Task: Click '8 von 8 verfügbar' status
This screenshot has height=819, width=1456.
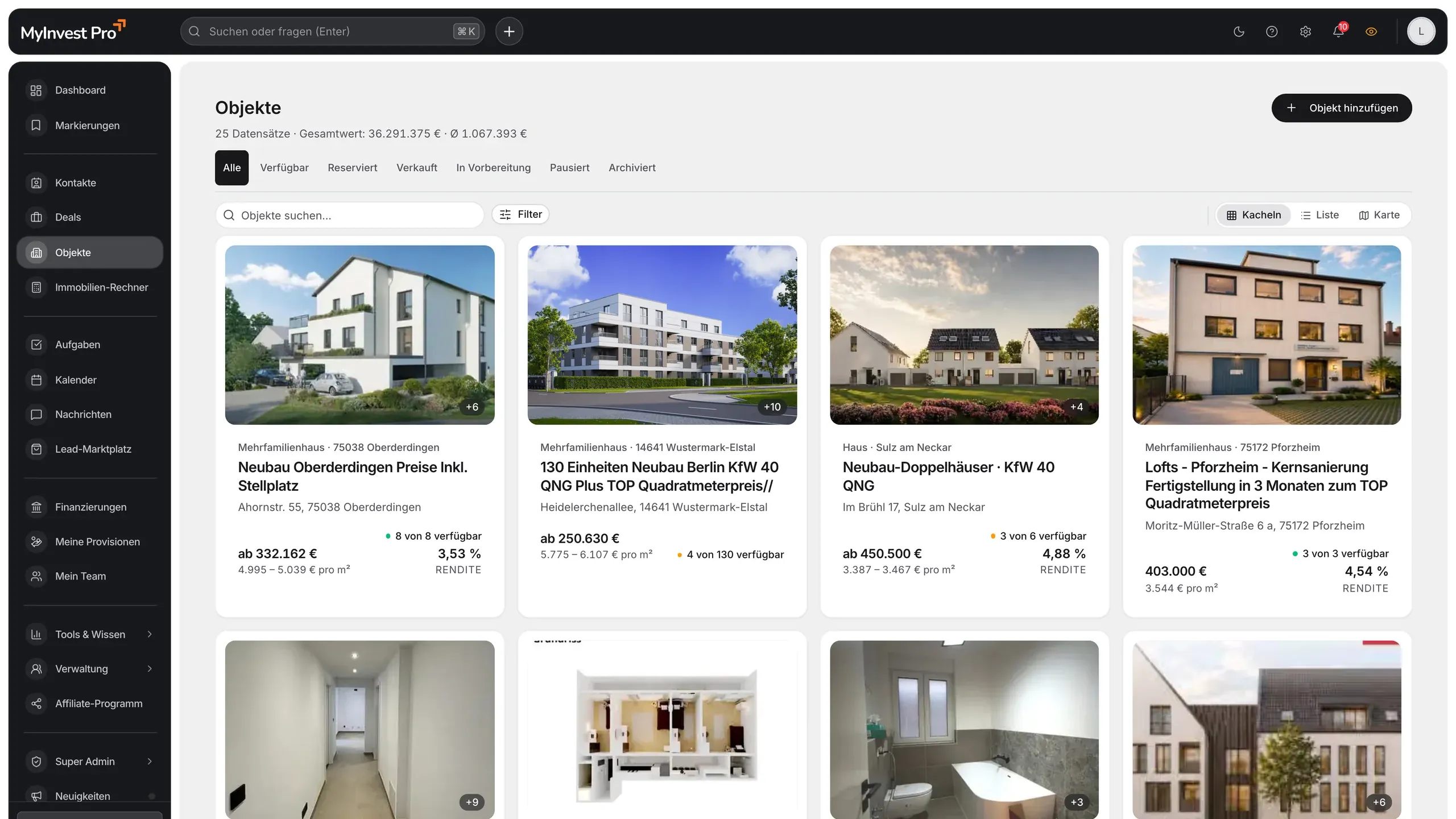Action: (x=433, y=536)
